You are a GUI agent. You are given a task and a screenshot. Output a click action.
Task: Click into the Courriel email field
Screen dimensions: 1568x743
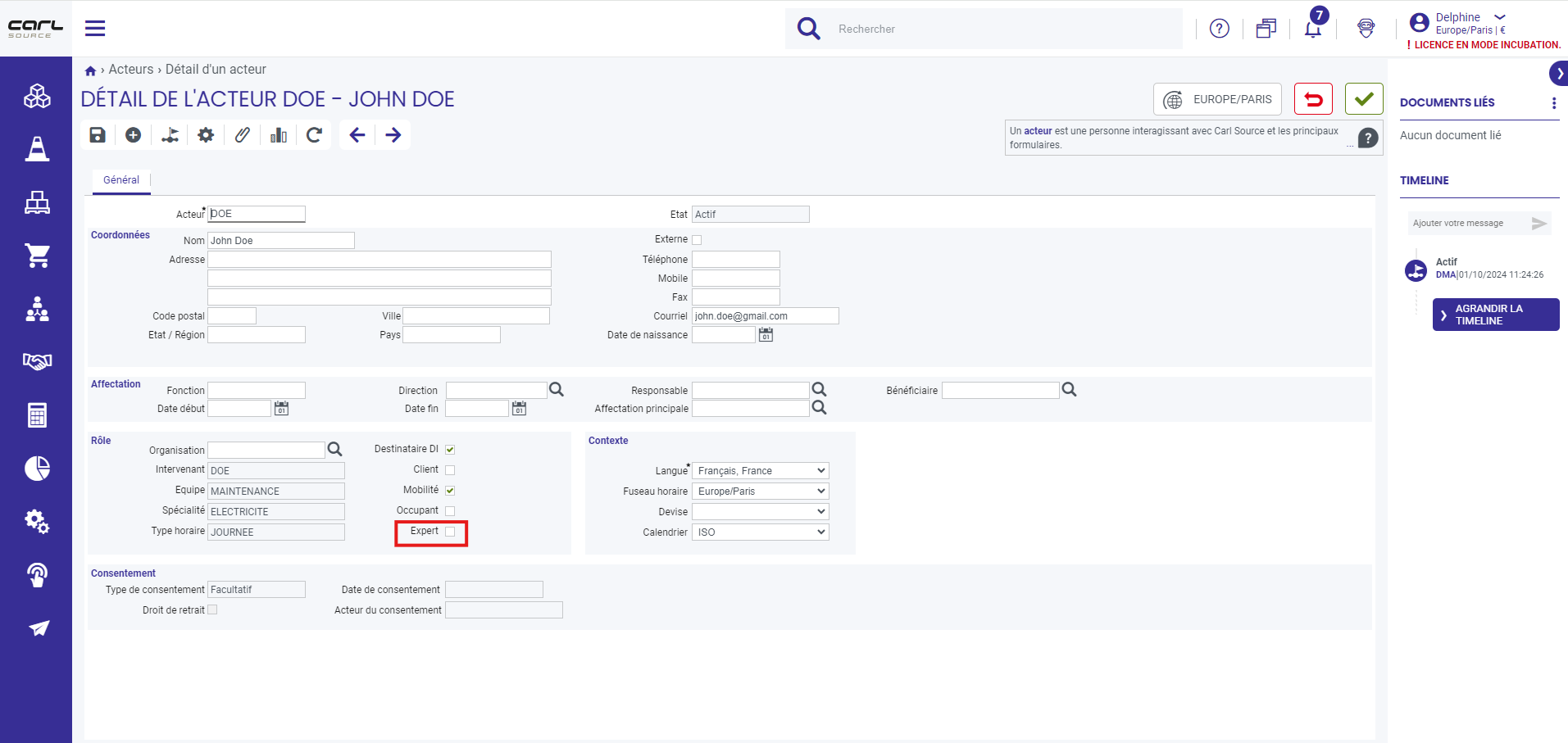766,316
